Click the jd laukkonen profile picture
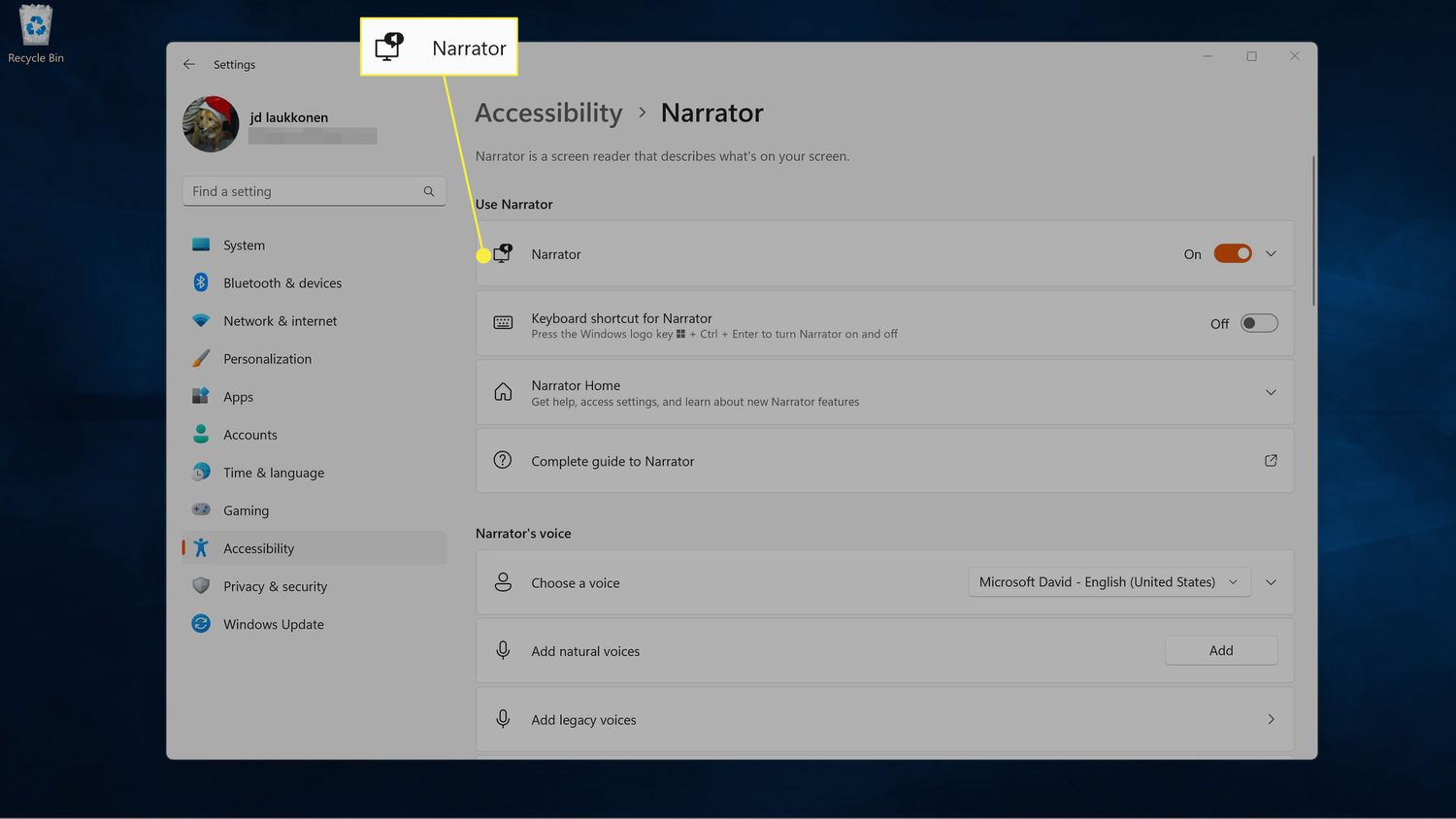The width and height of the screenshot is (1456, 819). 211,124
